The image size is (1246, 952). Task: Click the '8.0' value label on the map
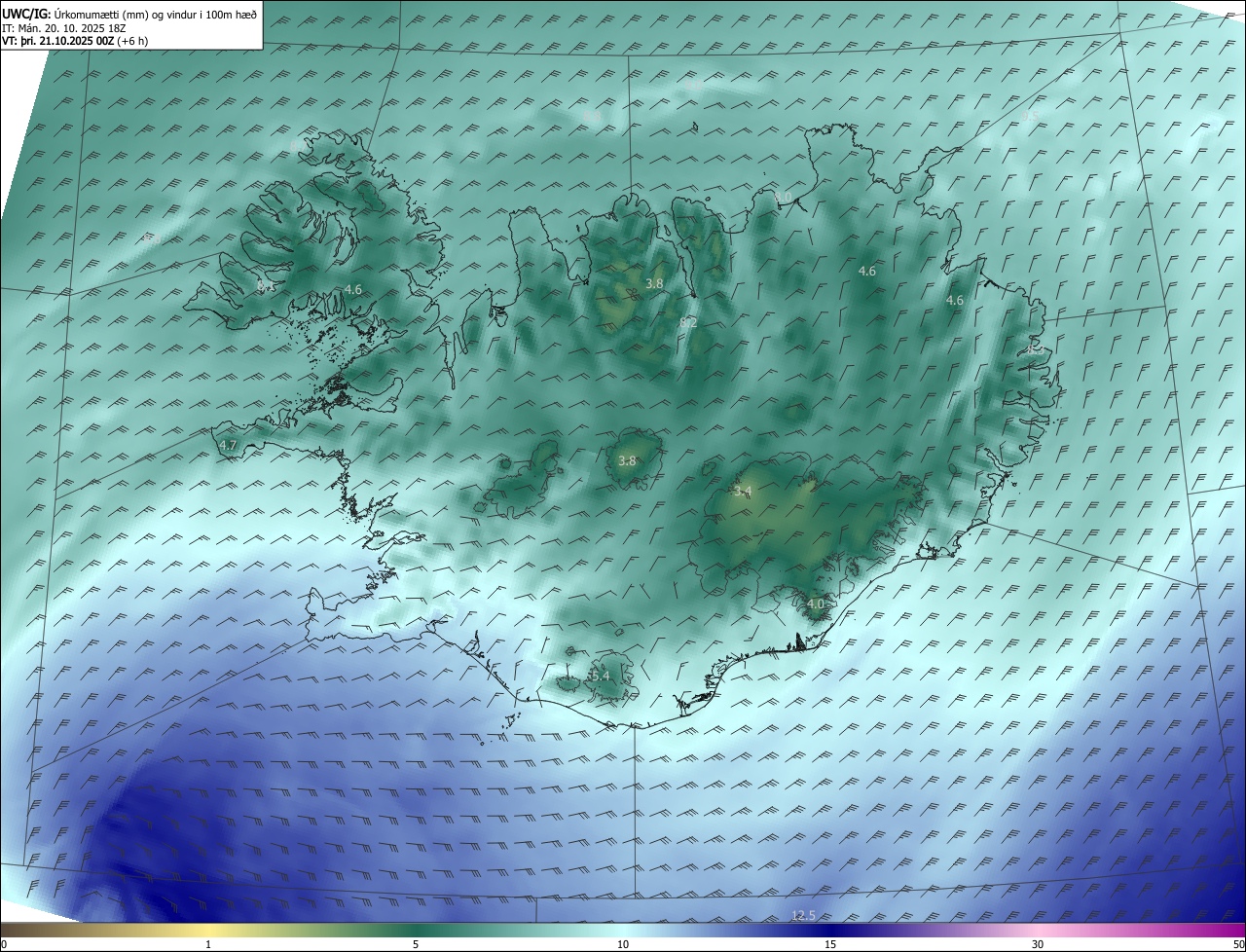pos(784,197)
